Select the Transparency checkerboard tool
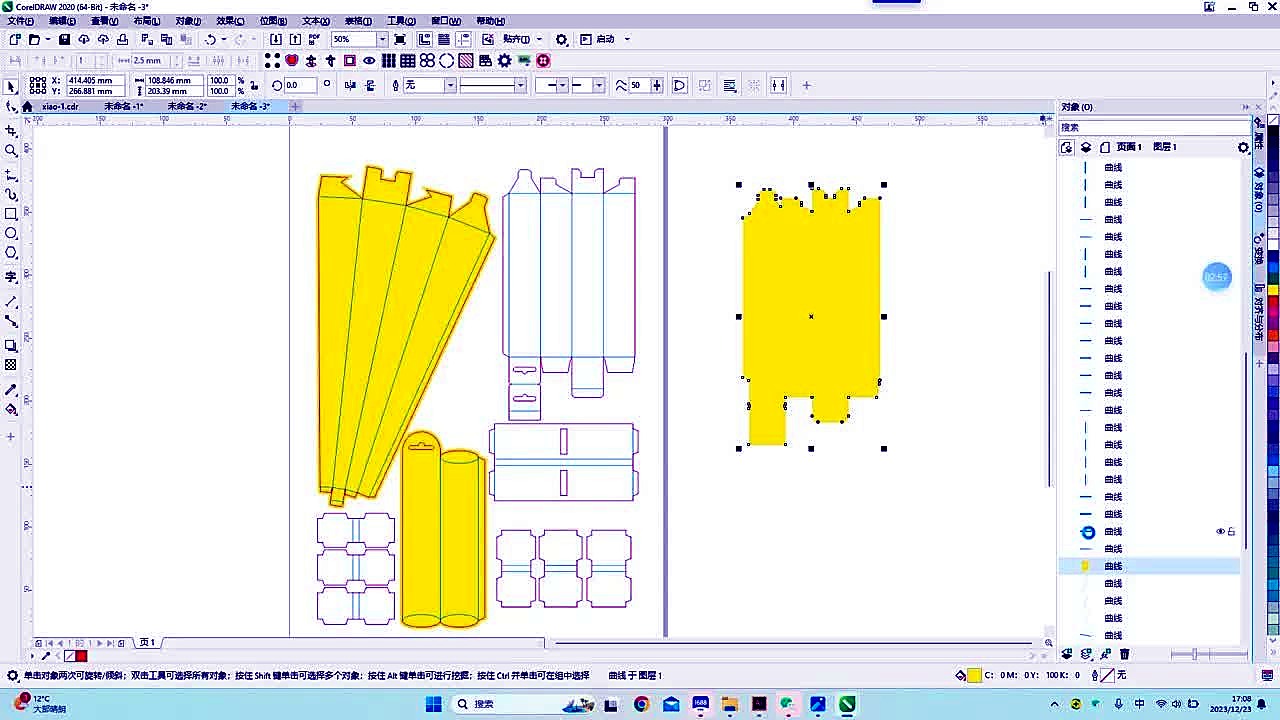Screen dimensions: 1280x720 point(11,365)
